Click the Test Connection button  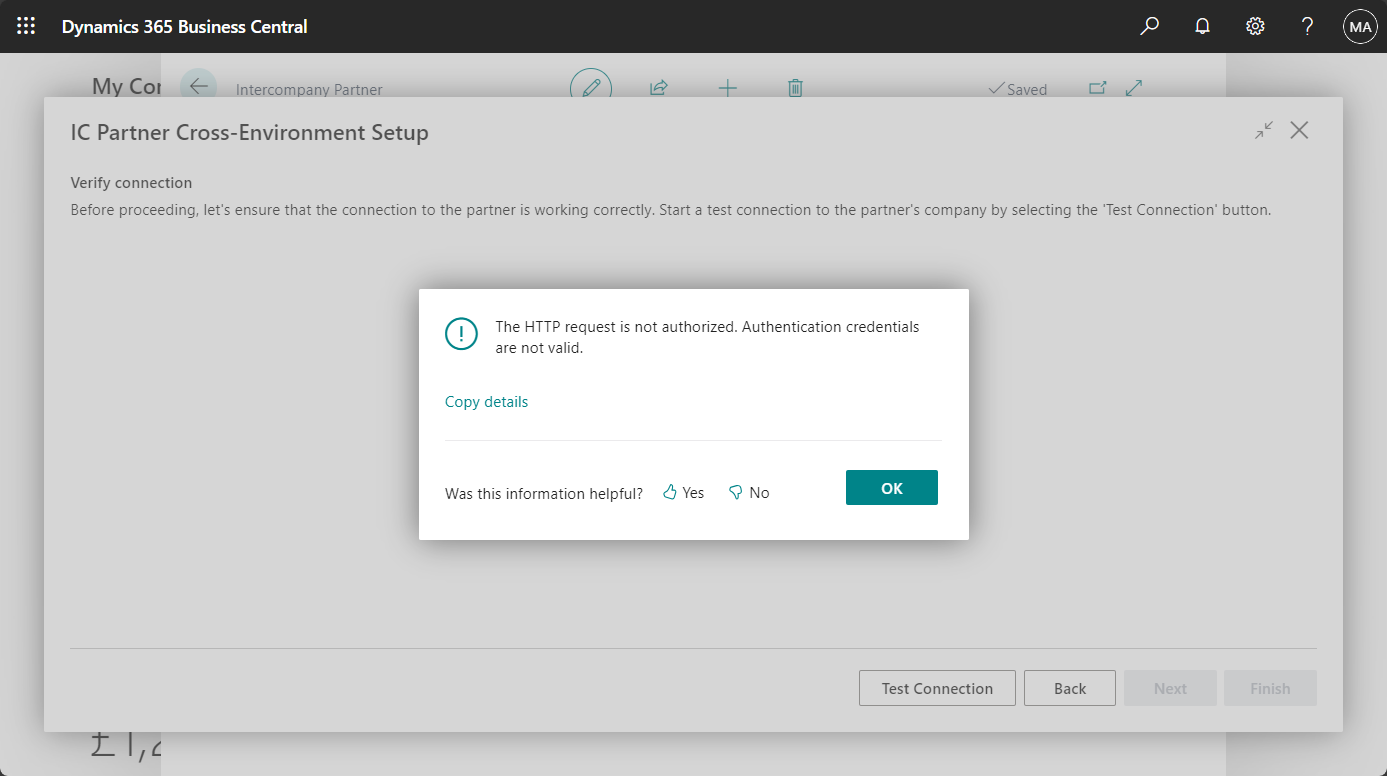[937, 688]
